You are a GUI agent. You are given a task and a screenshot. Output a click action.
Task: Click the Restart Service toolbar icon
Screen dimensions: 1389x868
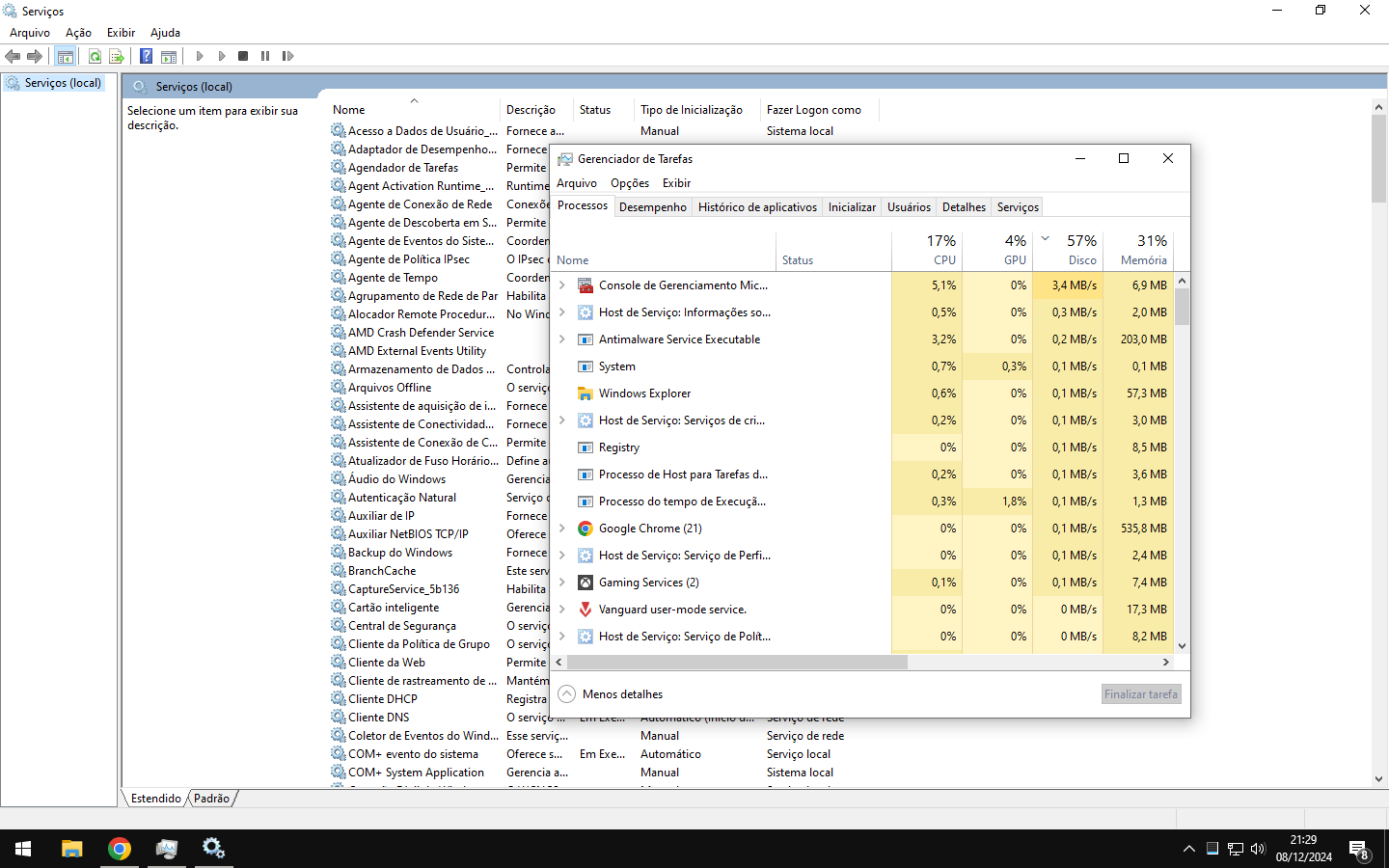pyautogui.click(x=287, y=56)
